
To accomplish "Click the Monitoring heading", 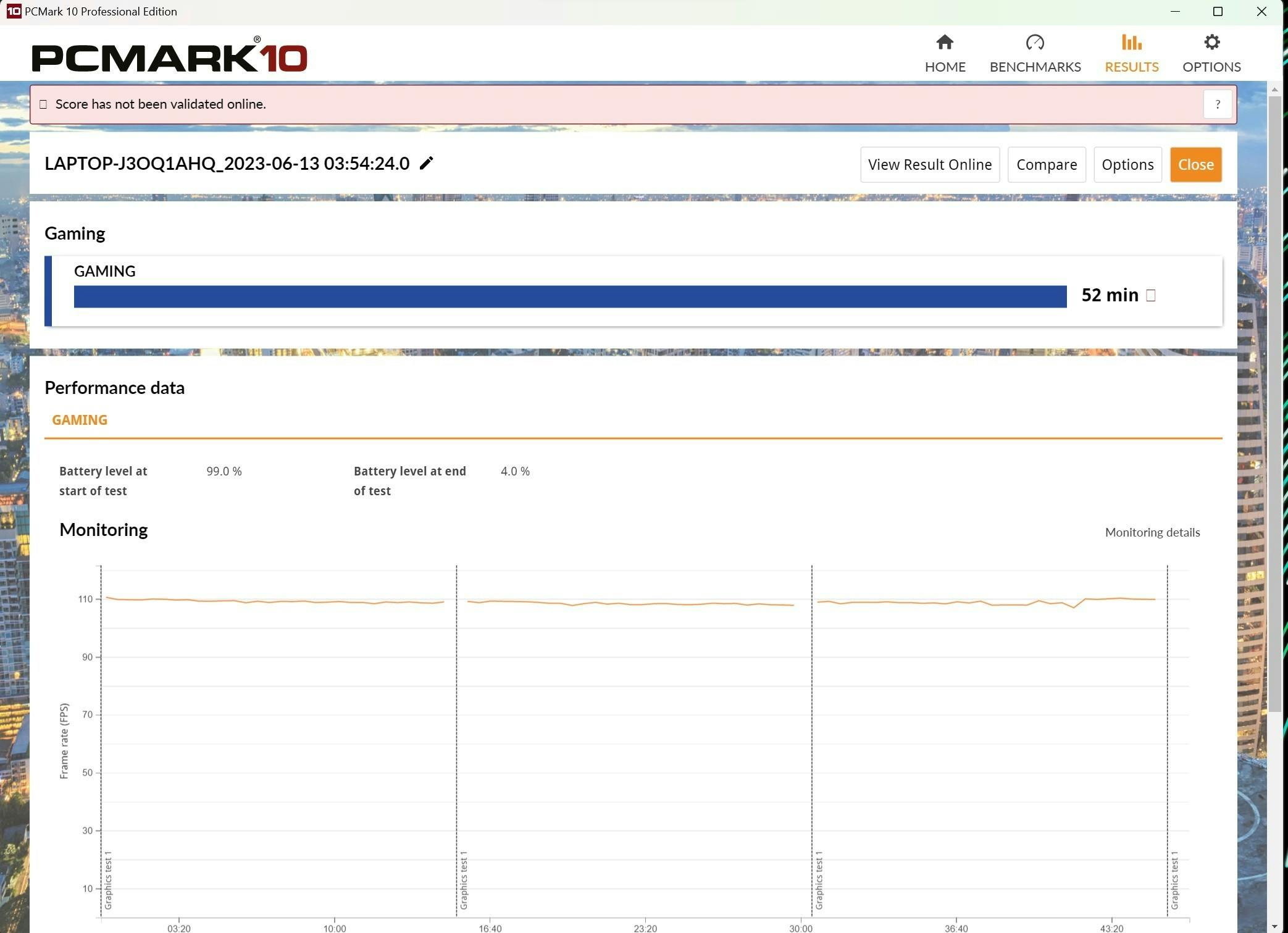I will click(x=103, y=530).
